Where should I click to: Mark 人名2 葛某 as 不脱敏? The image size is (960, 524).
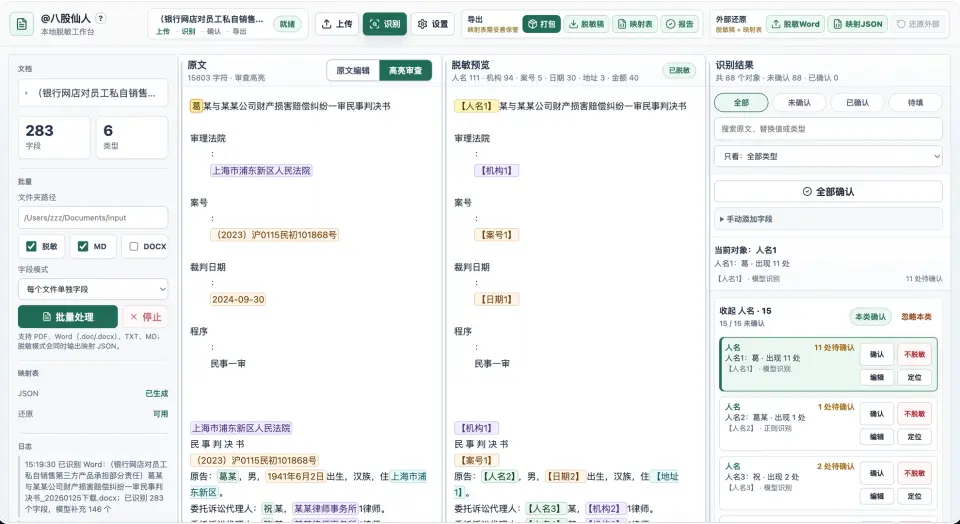pyautogui.click(x=915, y=414)
